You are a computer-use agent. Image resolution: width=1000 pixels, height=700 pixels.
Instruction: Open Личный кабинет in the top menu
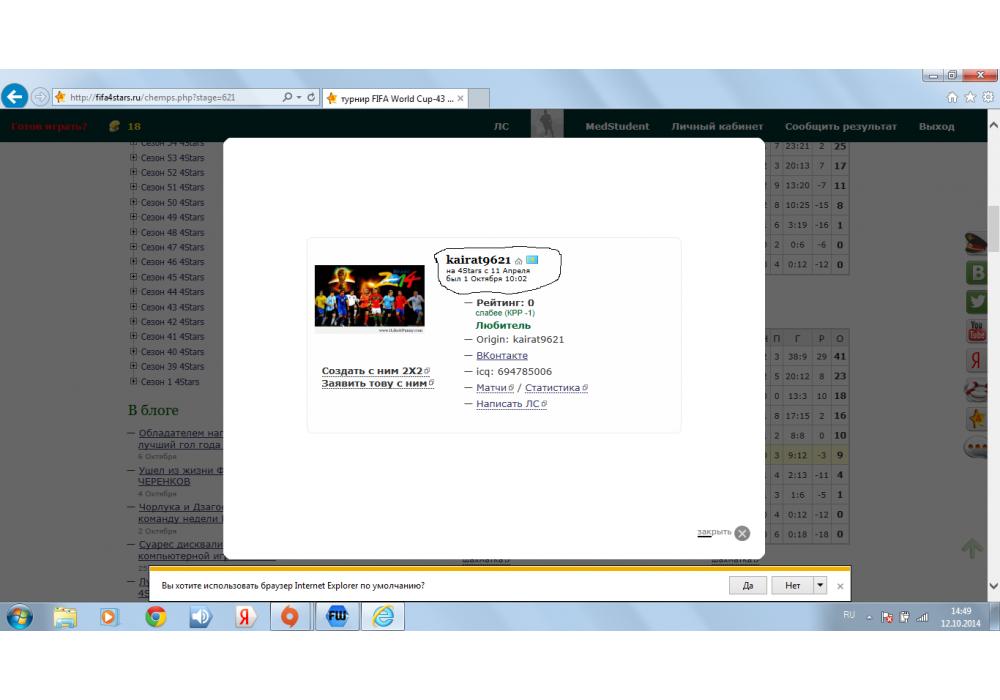[717, 127]
